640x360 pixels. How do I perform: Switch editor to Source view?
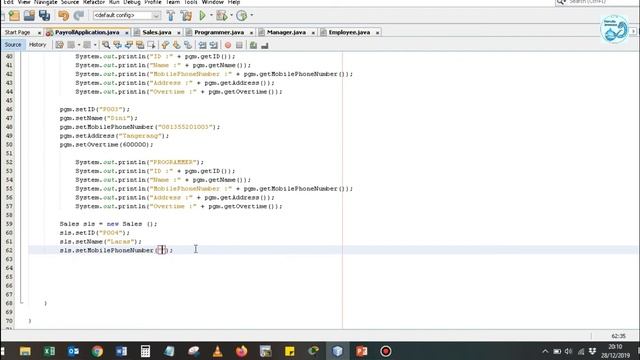(13, 45)
